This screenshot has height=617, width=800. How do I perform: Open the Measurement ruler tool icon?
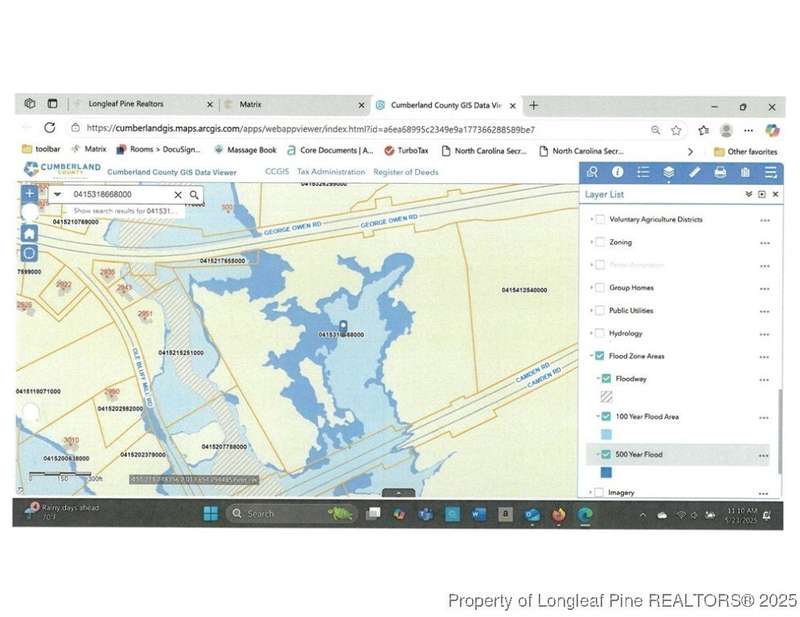pyautogui.click(x=695, y=172)
